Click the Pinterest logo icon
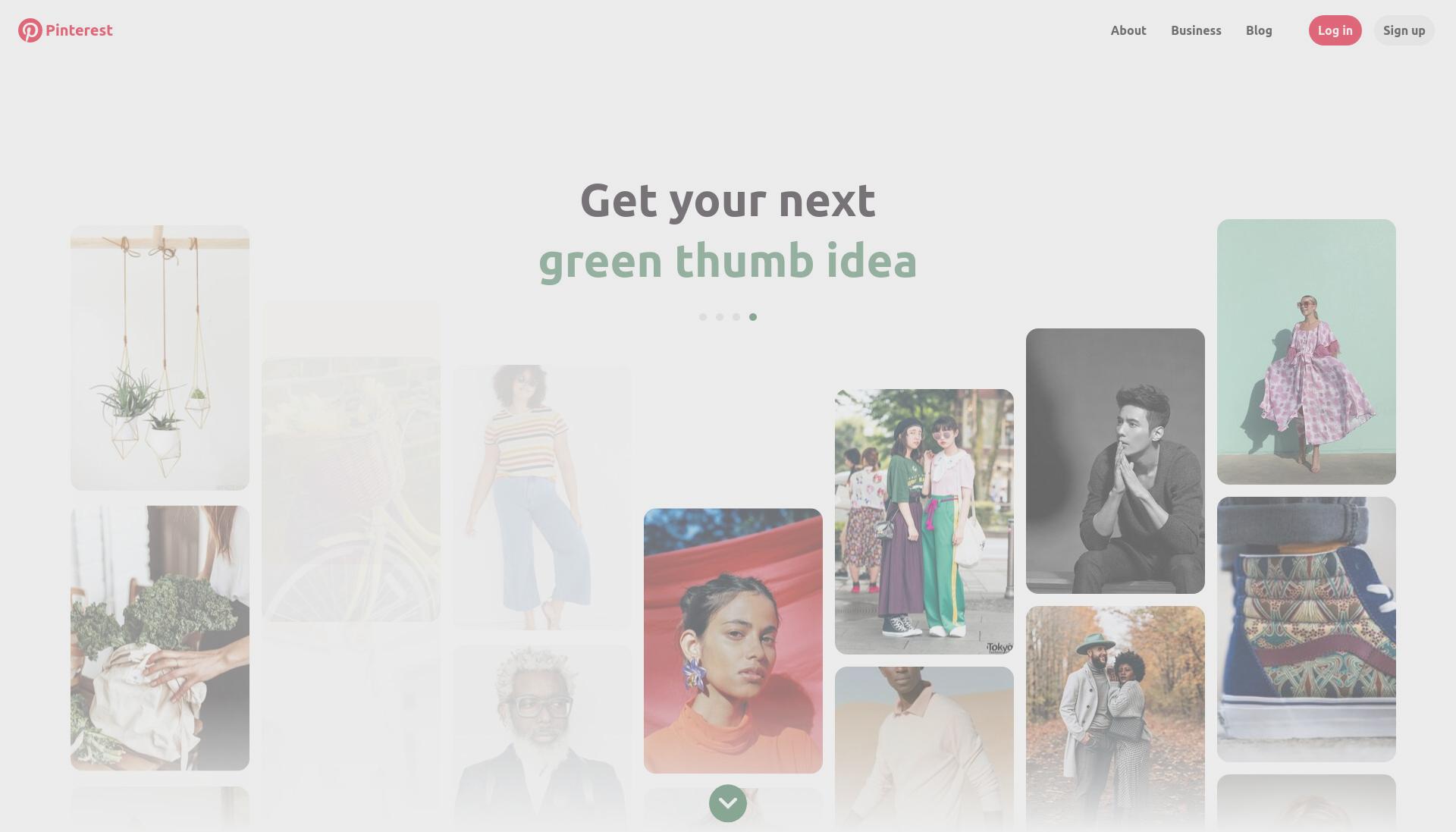Screen dimensions: 1456x832 point(30,30)
